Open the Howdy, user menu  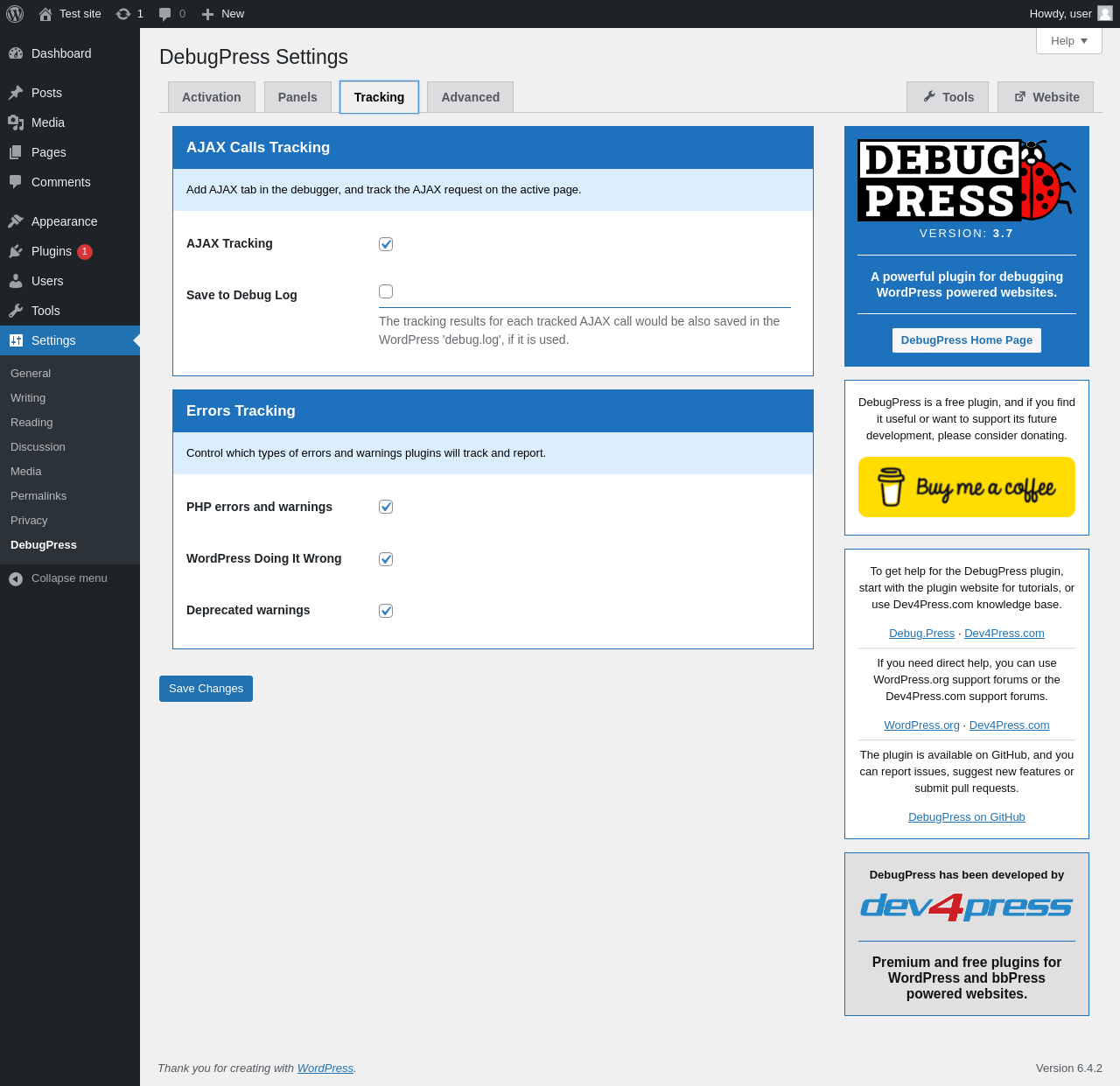point(1070,14)
